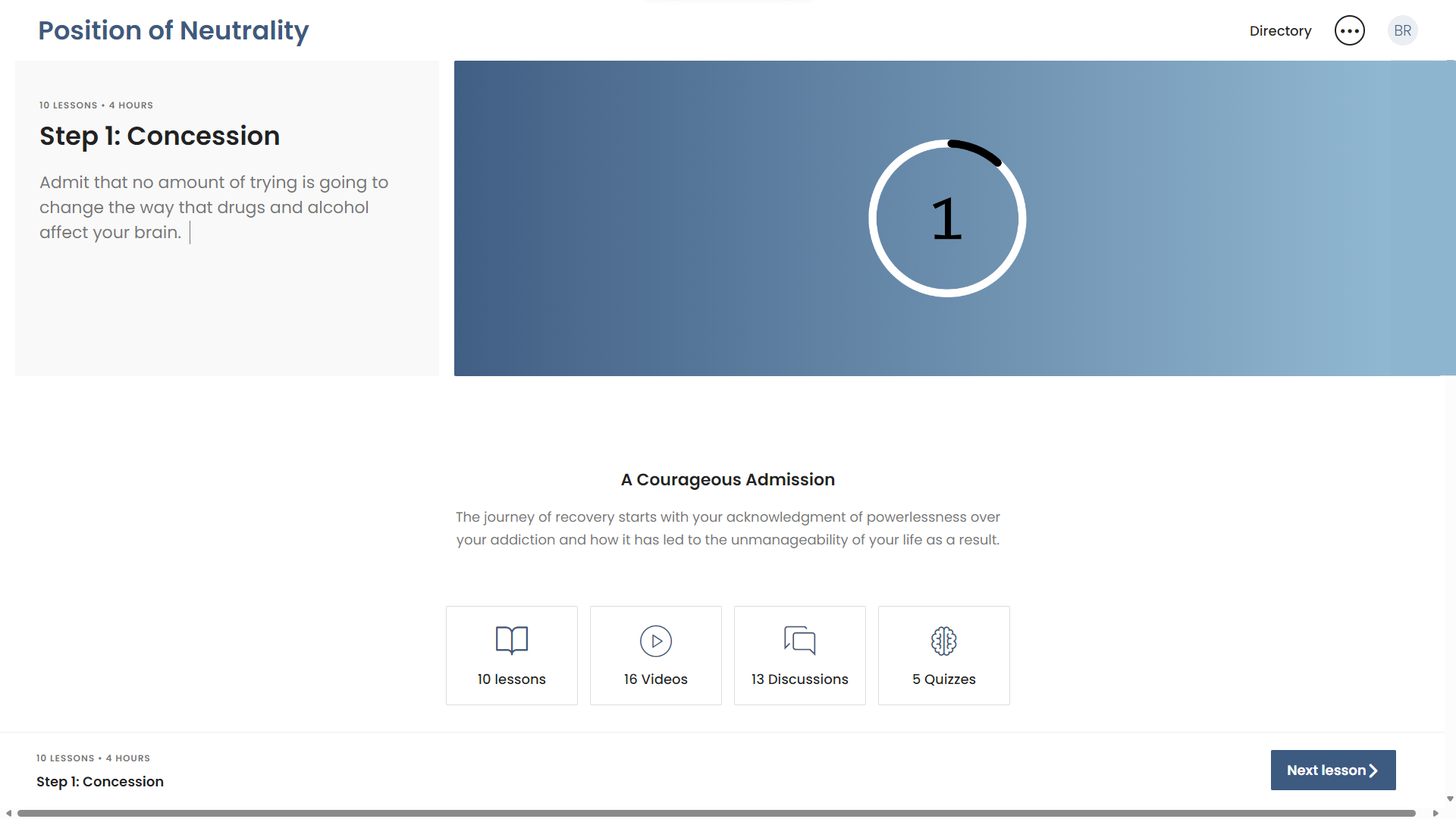Screen dimensions: 1456x819
Task: Expand the Next lesson navigation
Action: pos(1332,770)
